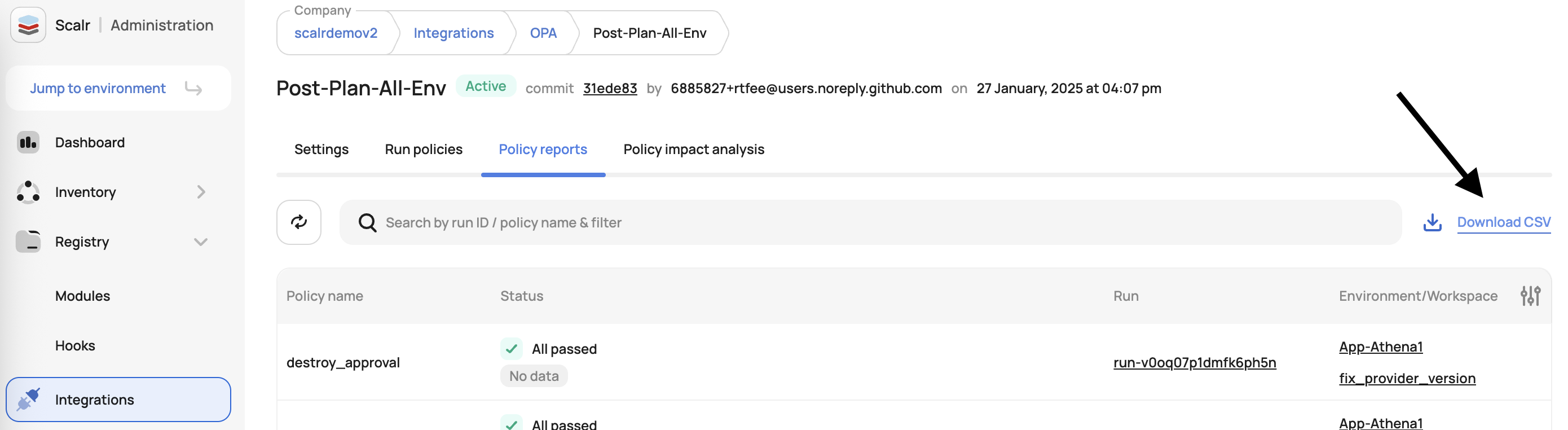This screenshot has height=430, width=1568.
Task: Collapse the Registry menu chevron
Action: pos(201,242)
